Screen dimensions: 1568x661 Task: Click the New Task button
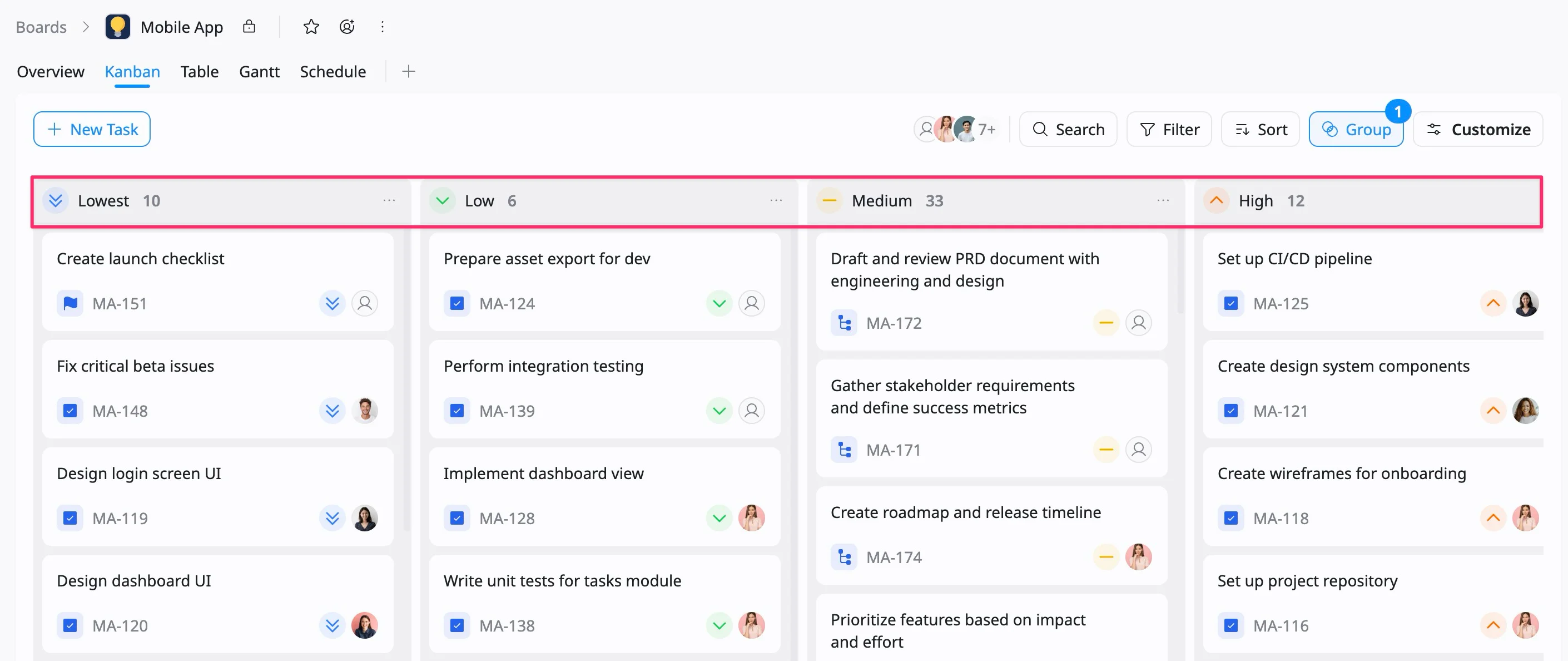(92, 129)
